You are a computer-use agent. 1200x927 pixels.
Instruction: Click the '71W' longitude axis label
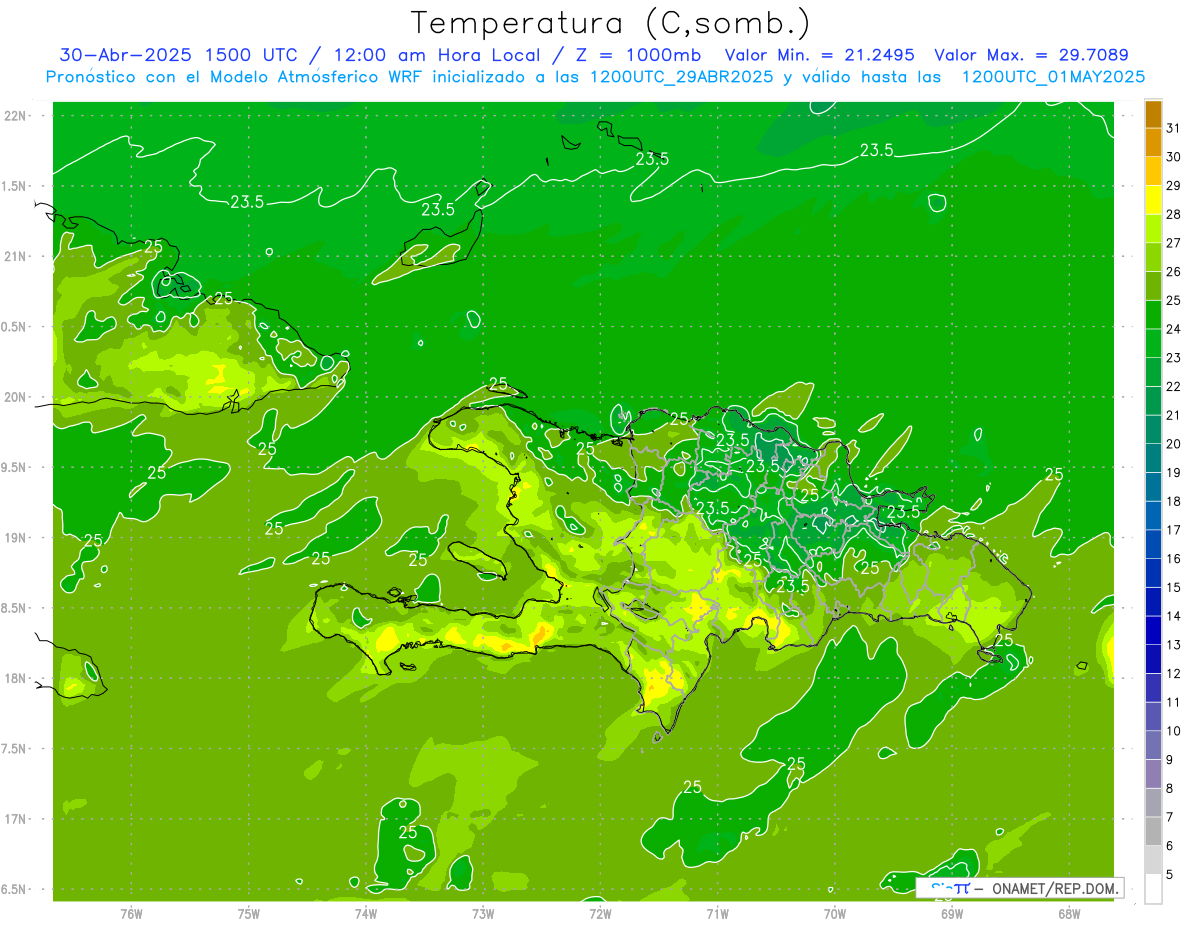(x=717, y=913)
